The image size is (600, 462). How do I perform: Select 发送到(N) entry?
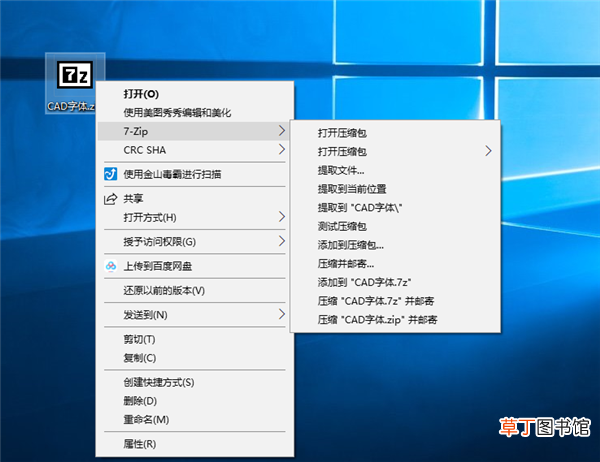click(x=194, y=315)
